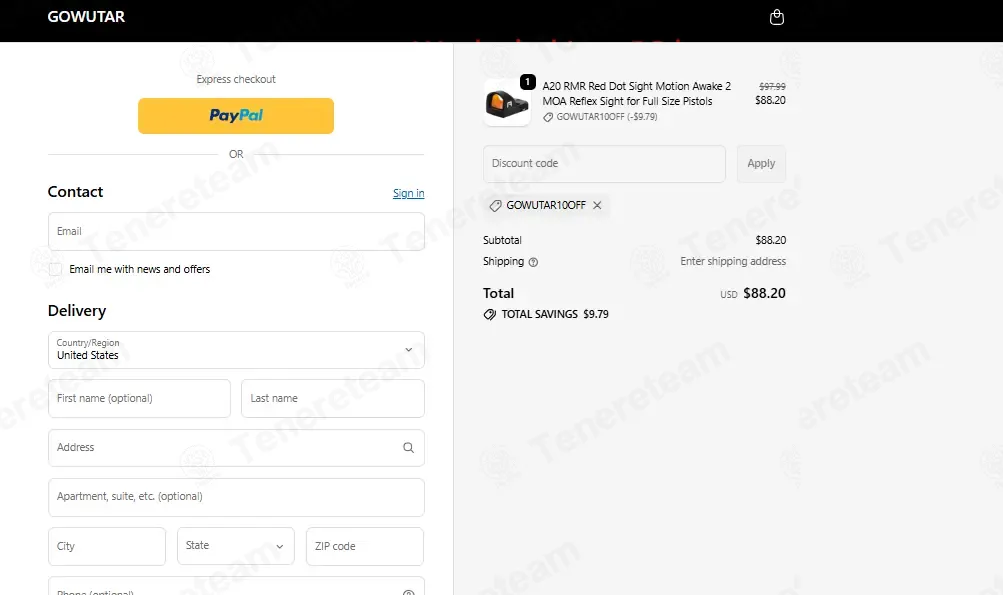Click the tag icon on GOWUTAR10OFF chip
Screen dimensions: 1003x595
[495, 205]
